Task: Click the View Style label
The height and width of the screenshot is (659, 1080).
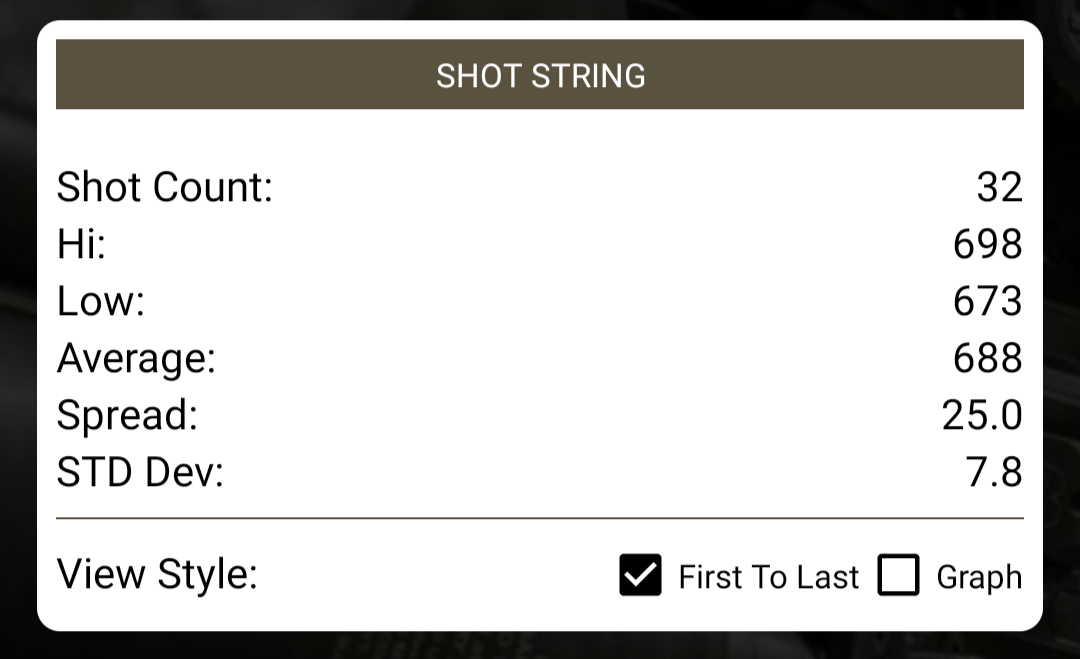Action: pyautogui.click(x=157, y=574)
